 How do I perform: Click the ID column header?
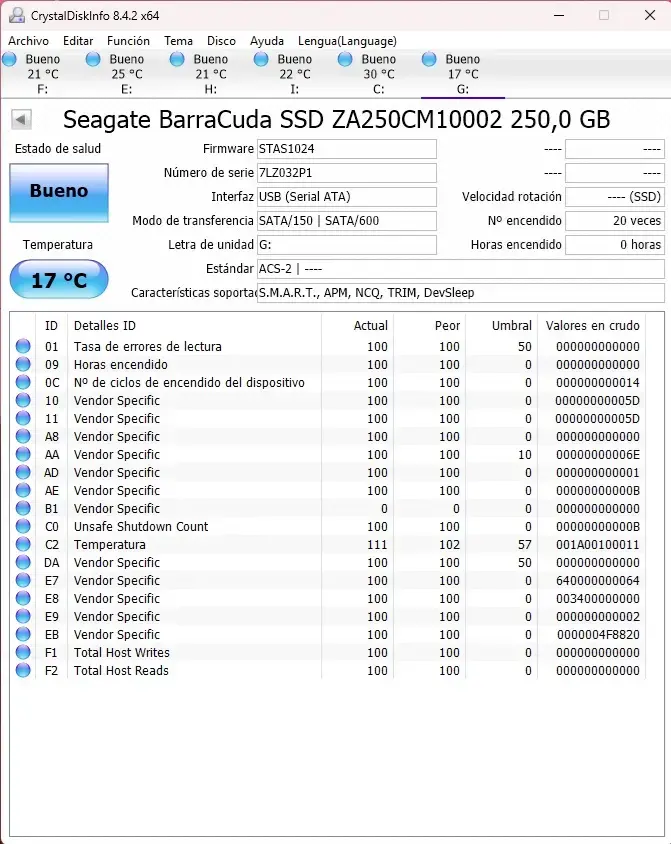tap(52, 326)
